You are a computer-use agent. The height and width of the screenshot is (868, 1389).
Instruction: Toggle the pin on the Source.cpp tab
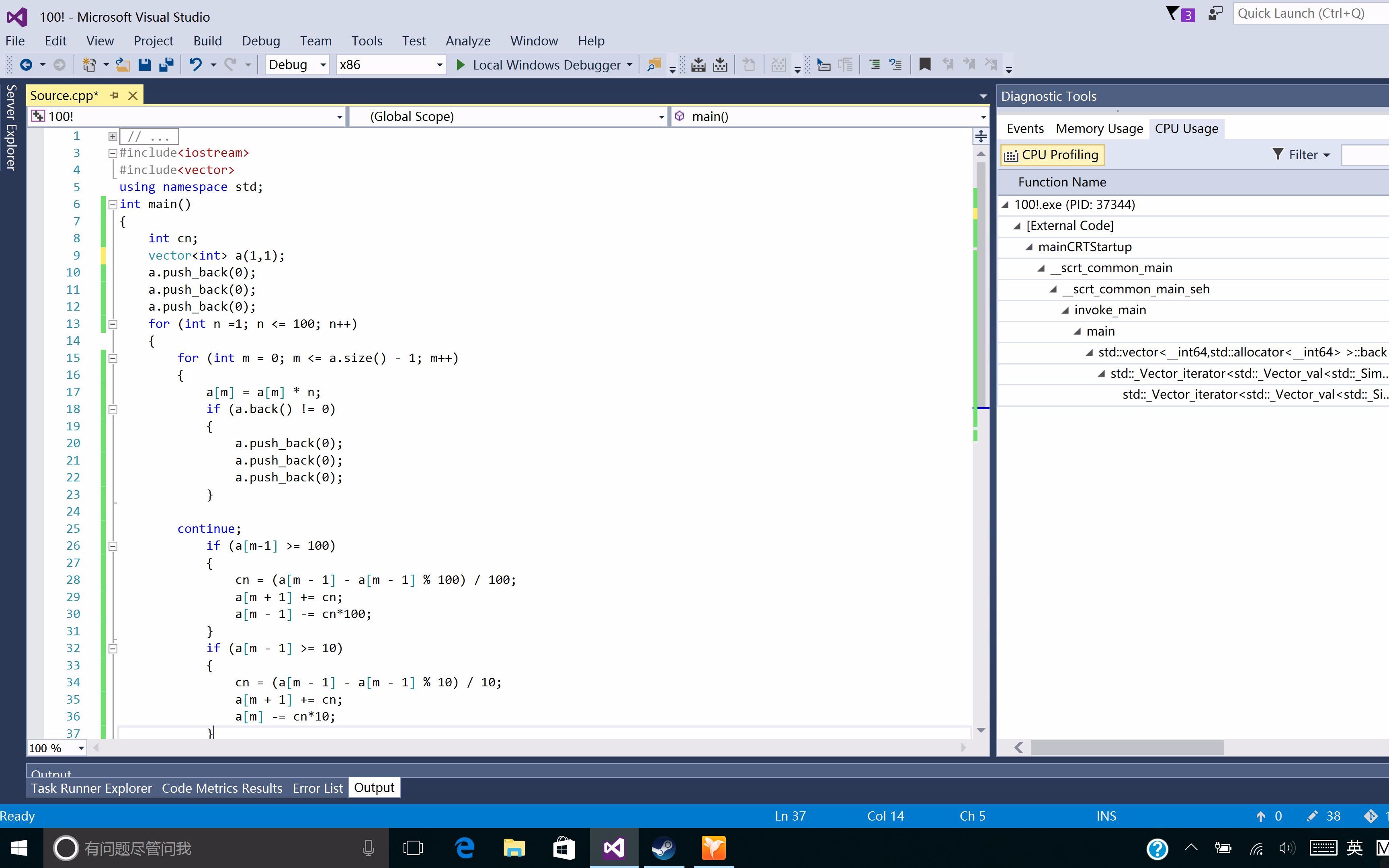(x=114, y=95)
